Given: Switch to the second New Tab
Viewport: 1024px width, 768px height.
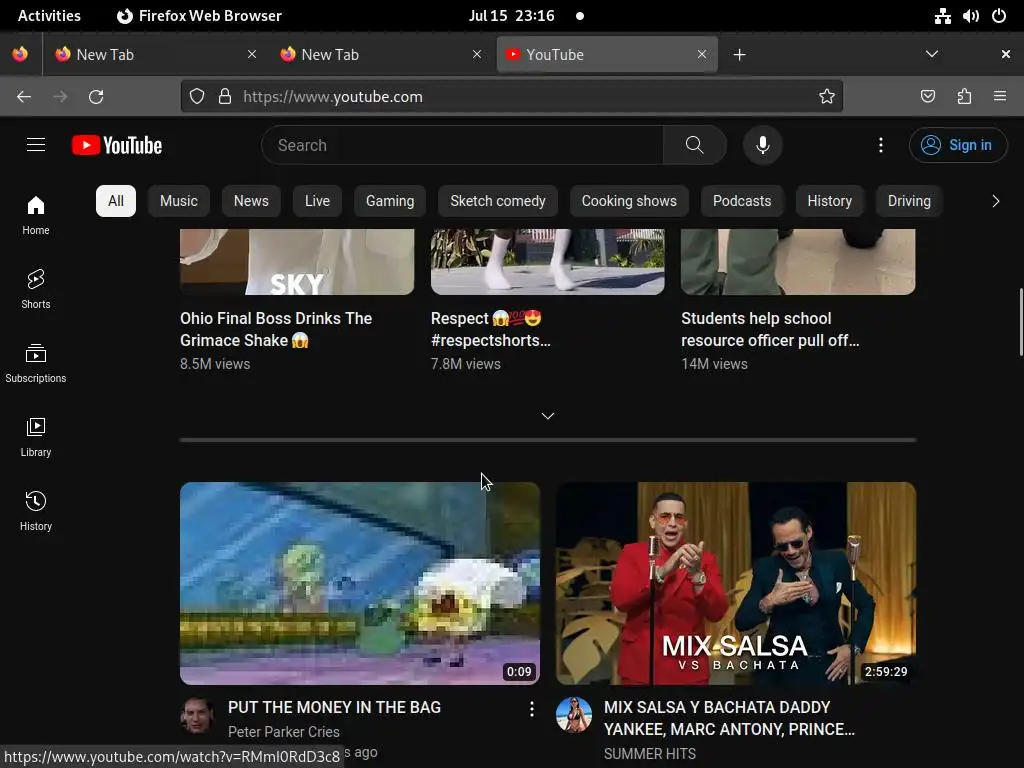Looking at the screenshot, I should click(x=381, y=55).
